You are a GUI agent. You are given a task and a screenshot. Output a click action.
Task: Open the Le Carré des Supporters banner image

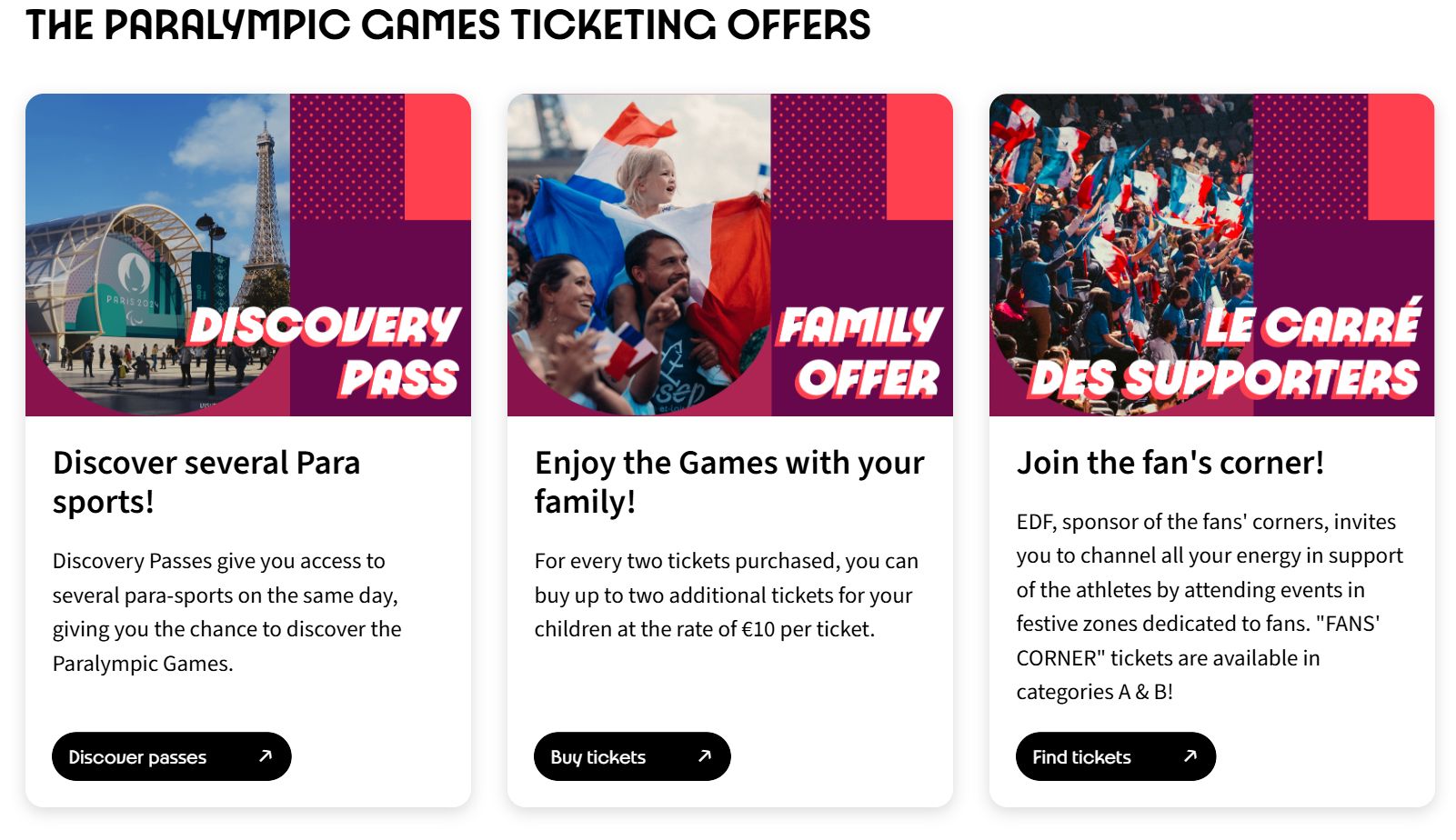(1212, 255)
